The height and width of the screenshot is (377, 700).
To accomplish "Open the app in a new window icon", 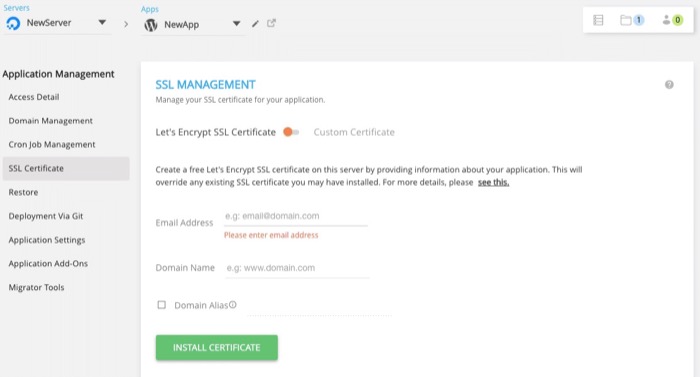I will coord(271,23).
